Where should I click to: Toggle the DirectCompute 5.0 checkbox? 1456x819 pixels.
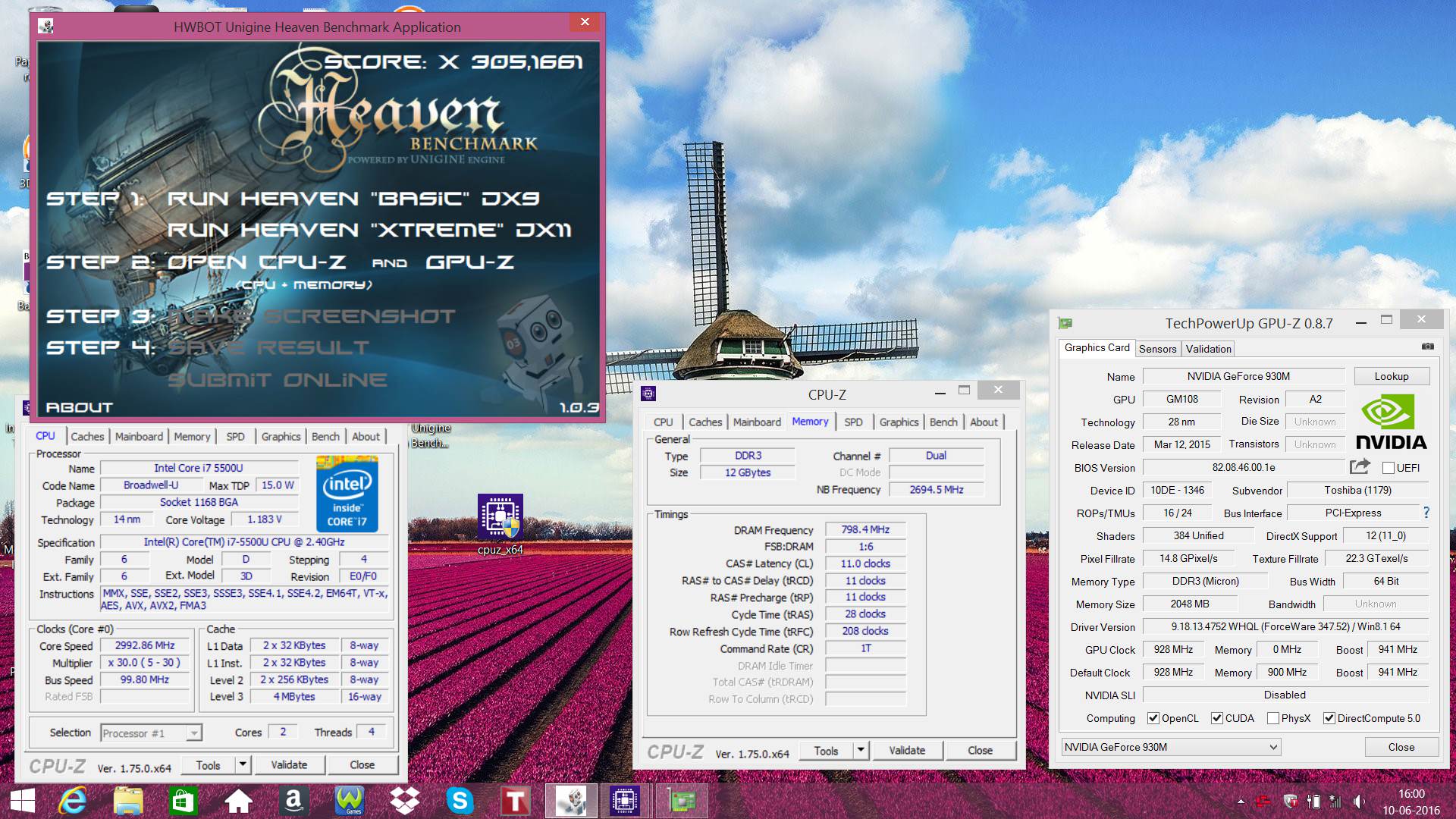(1329, 718)
